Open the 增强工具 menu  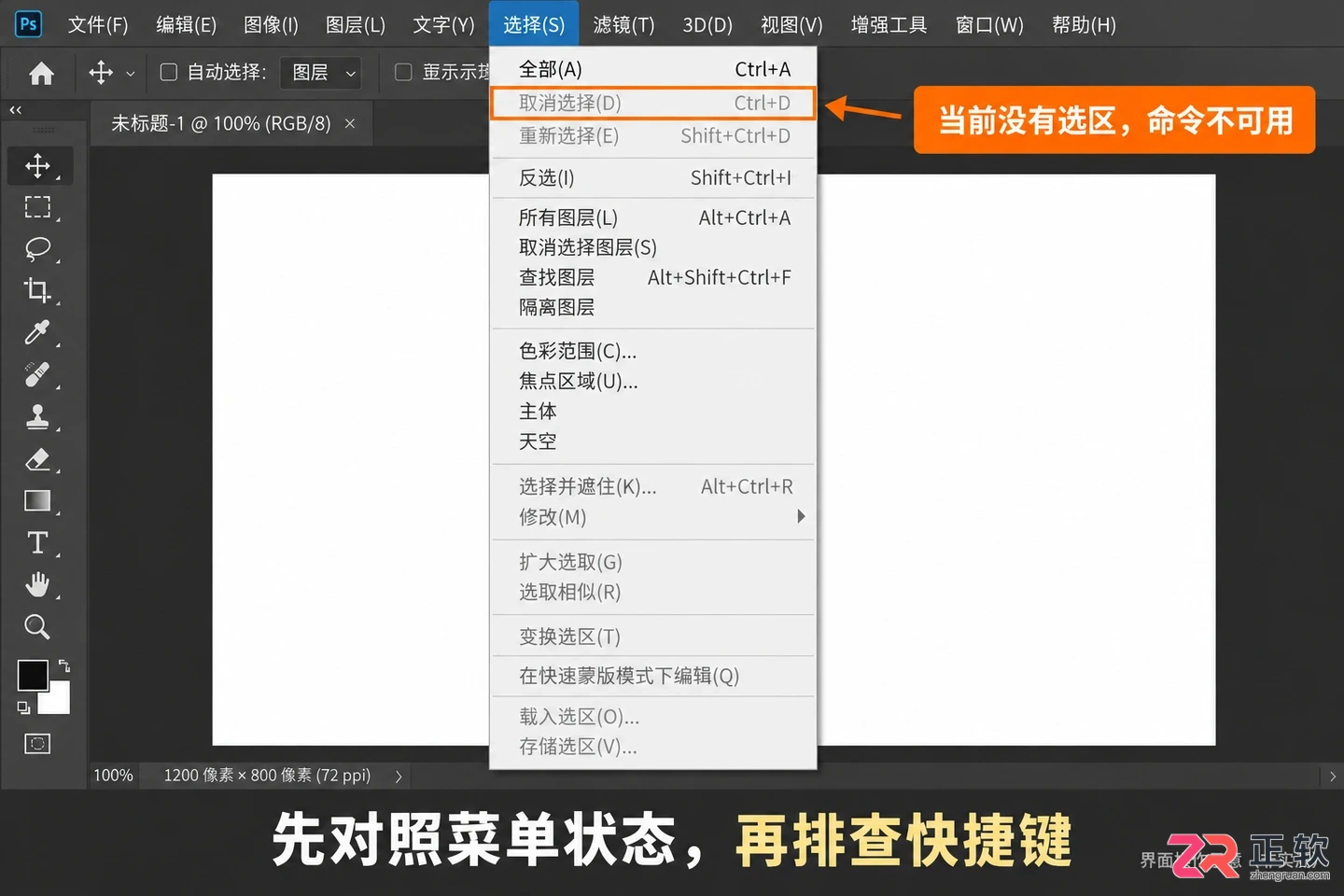tap(889, 24)
